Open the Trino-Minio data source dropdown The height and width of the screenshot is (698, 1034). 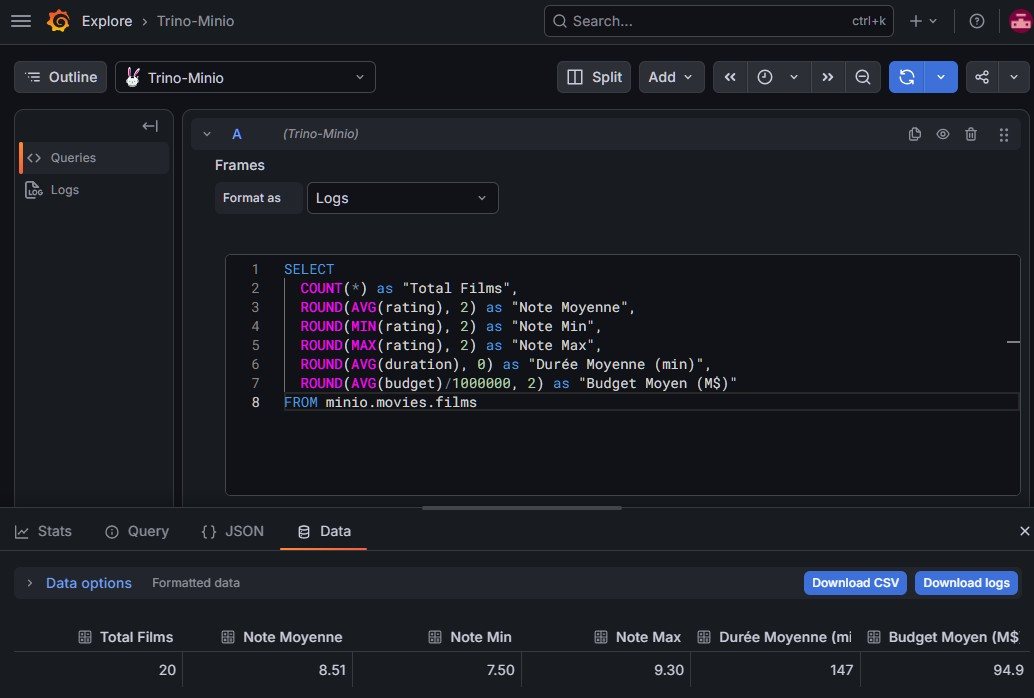tap(245, 77)
